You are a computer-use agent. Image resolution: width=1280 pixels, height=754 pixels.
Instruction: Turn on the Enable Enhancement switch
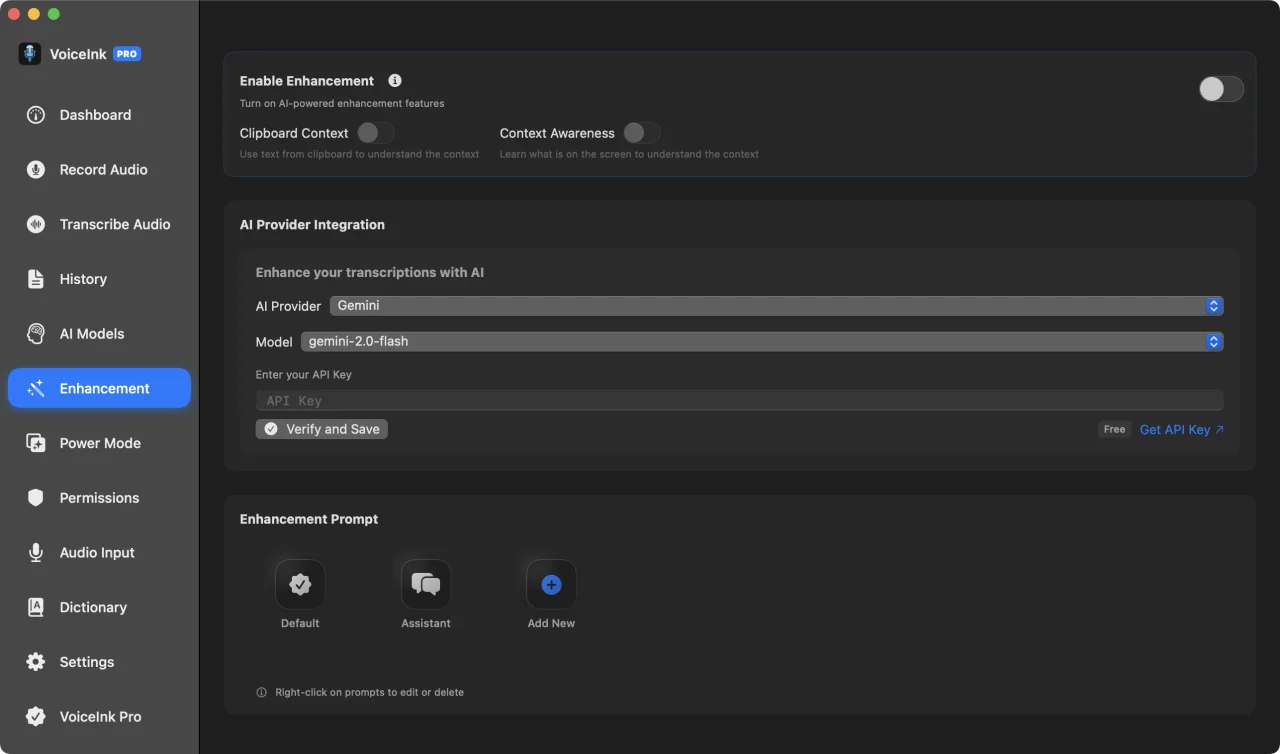[x=1221, y=89]
